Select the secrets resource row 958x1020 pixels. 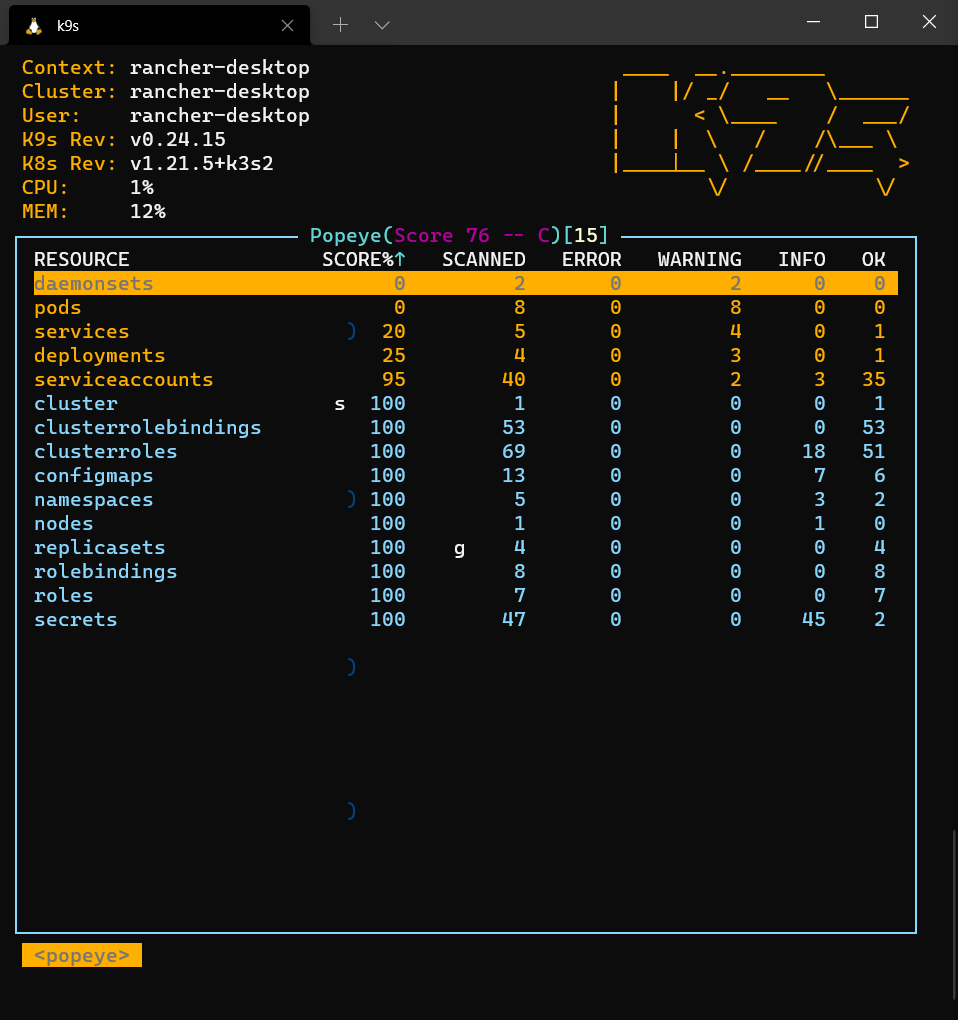point(75,619)
